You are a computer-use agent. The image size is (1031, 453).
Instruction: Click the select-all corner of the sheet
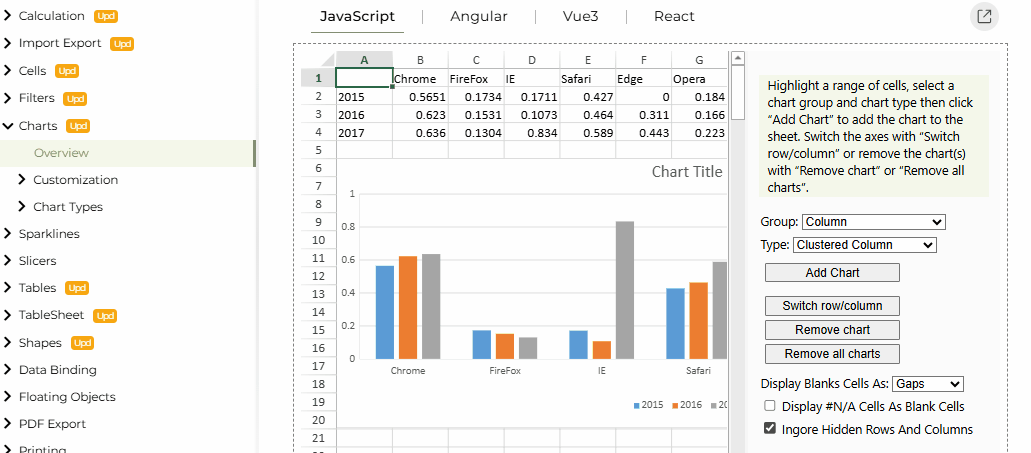tap(317, 60)
